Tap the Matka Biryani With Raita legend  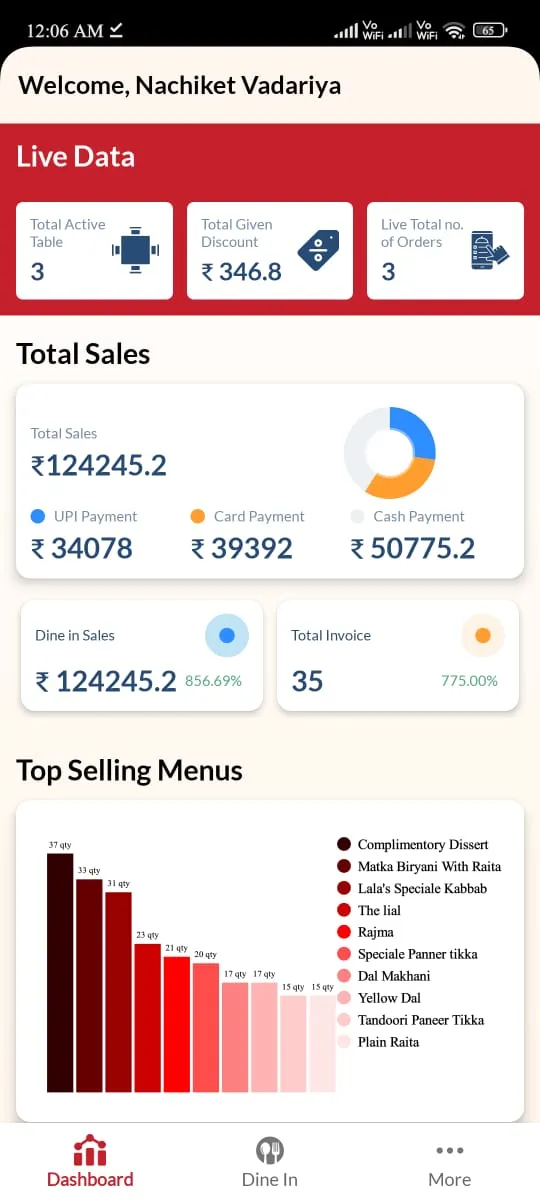tap(419, 867)
